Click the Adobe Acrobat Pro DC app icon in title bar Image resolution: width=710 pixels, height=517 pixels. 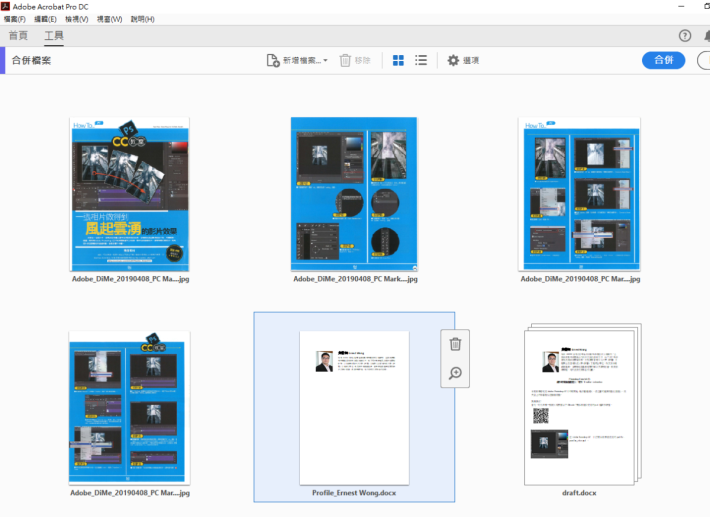(x=5, y=6)
